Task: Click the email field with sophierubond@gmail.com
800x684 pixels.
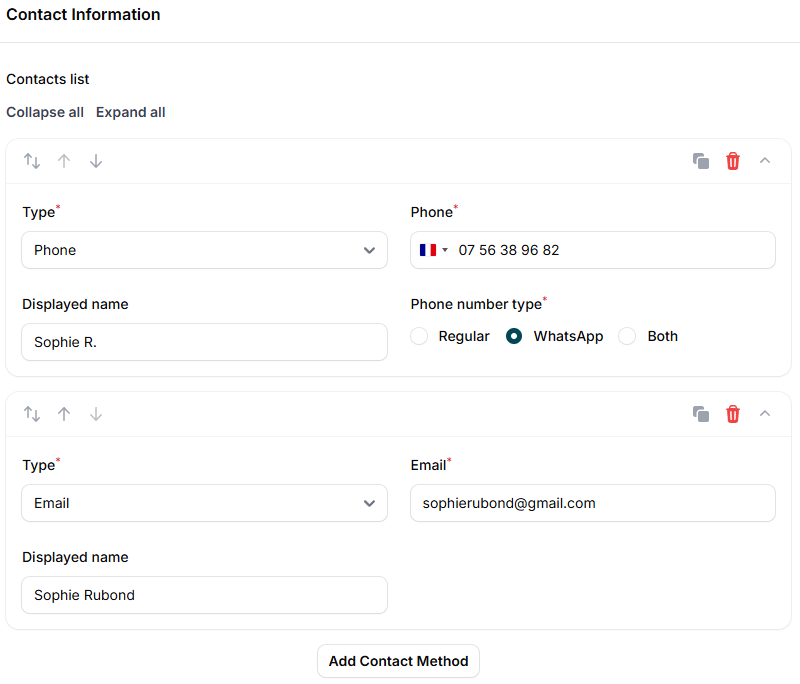Action: pyautogui.click(x=592, y=503)
